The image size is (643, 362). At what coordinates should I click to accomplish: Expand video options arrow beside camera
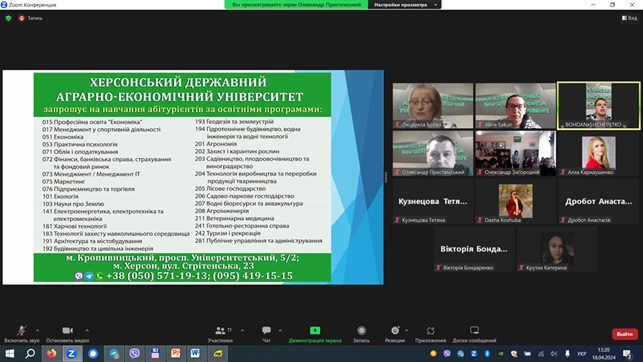click(87, 330)
